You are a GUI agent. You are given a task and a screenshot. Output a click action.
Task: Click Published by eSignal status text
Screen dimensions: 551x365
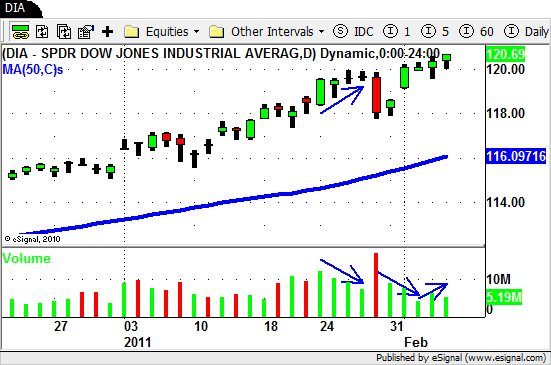tap(461, 358)
